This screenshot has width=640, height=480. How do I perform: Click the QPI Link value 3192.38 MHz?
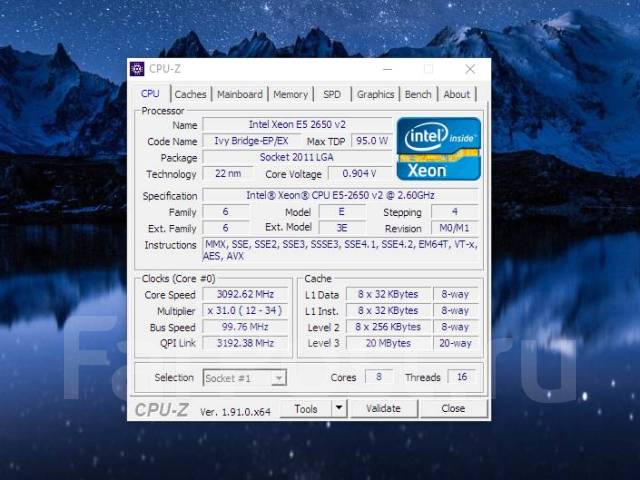(245, 343)
